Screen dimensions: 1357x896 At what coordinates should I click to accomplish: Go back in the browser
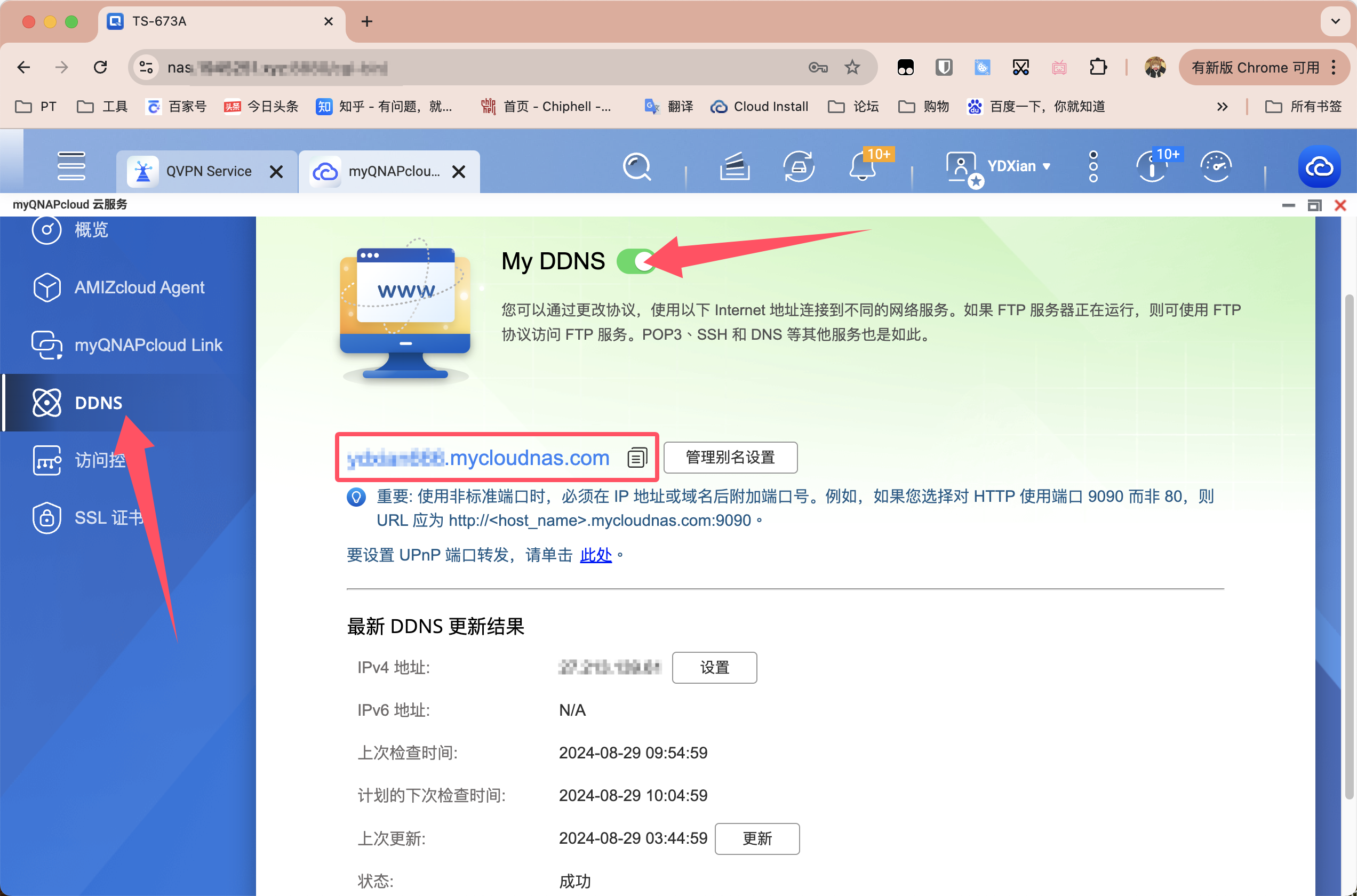24,67
